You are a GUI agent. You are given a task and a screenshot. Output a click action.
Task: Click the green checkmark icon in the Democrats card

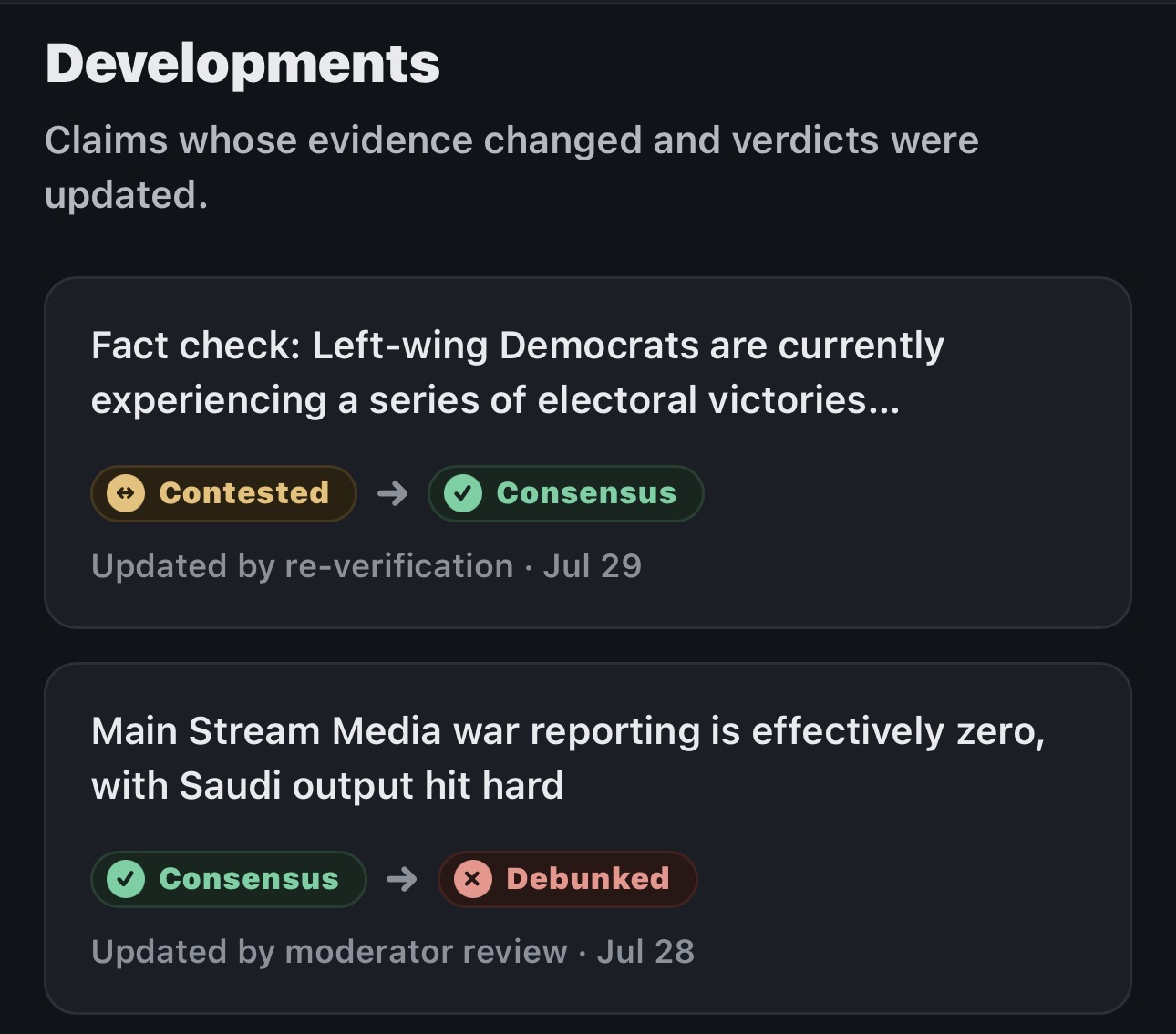tap(463, 493)
